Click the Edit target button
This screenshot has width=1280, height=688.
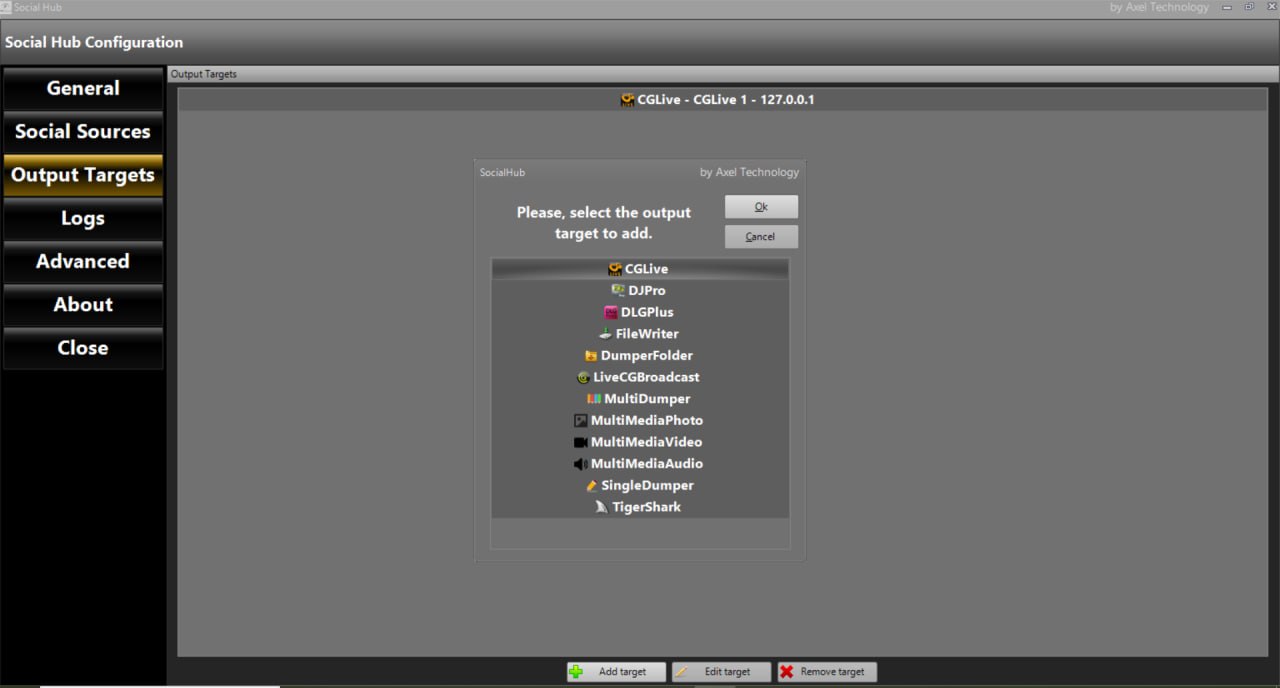(721, 672)
